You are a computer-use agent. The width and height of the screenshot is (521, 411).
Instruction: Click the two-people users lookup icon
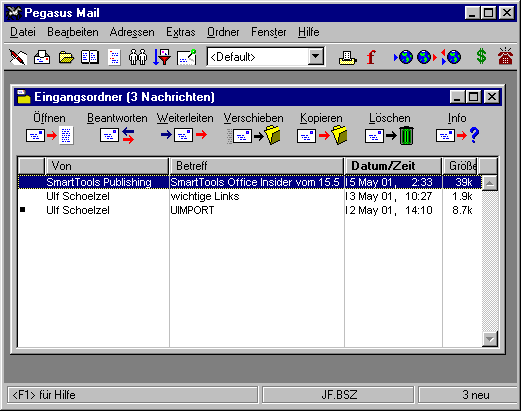138,57
